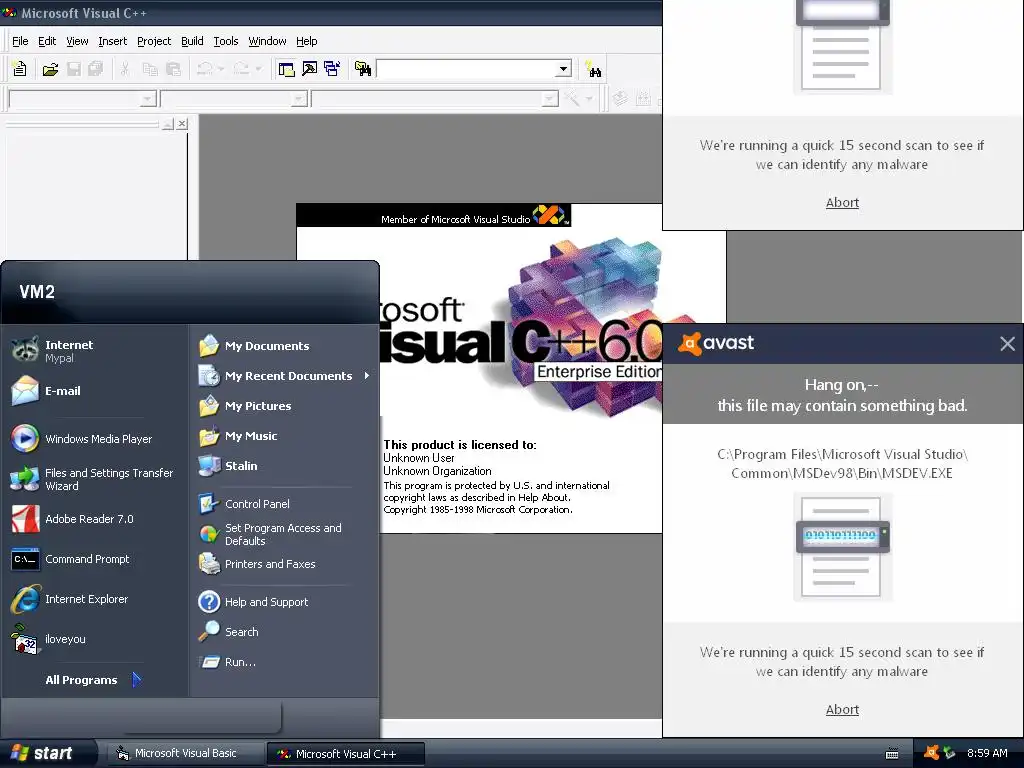Open the Find combo box dropdown arrow
Viewport: 1024px width, 768px height.
pos(564,69)
